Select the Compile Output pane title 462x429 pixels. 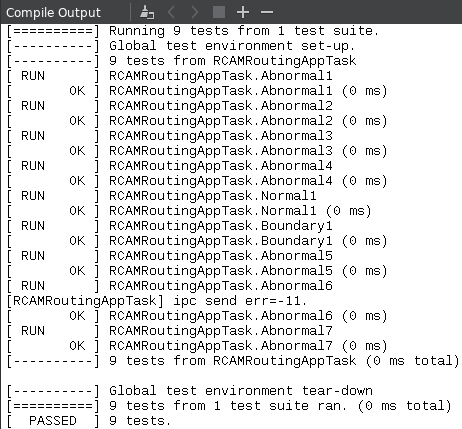click(x=53, y=13)
